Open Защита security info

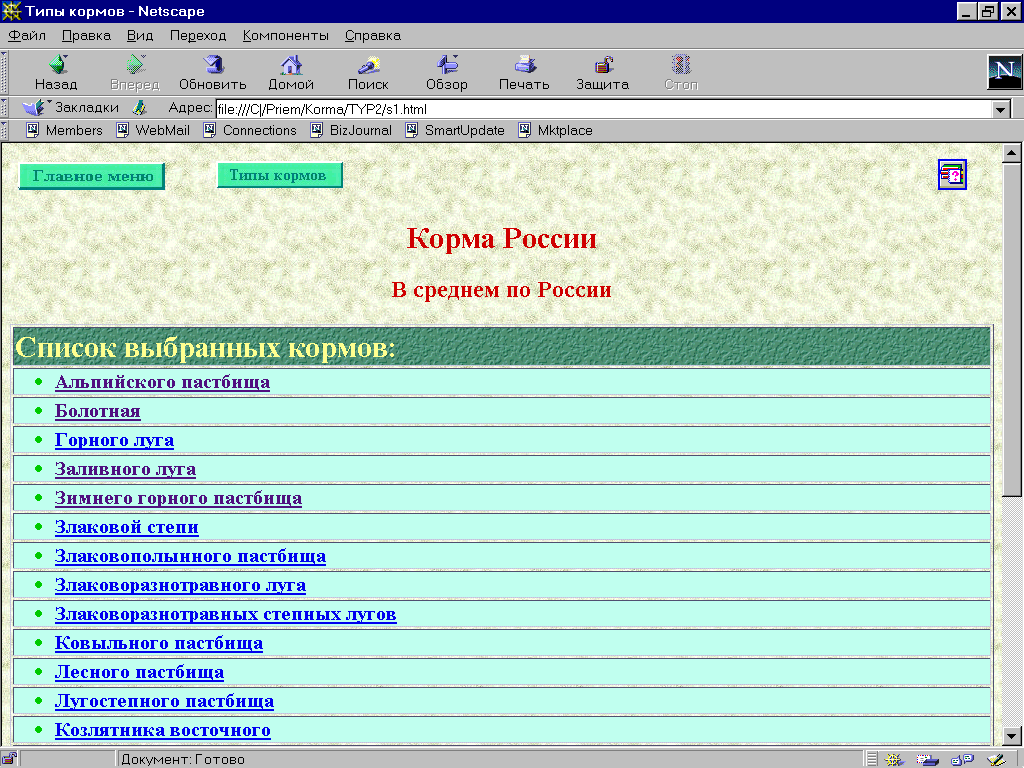pyautogui.click(x=603, y=72)
